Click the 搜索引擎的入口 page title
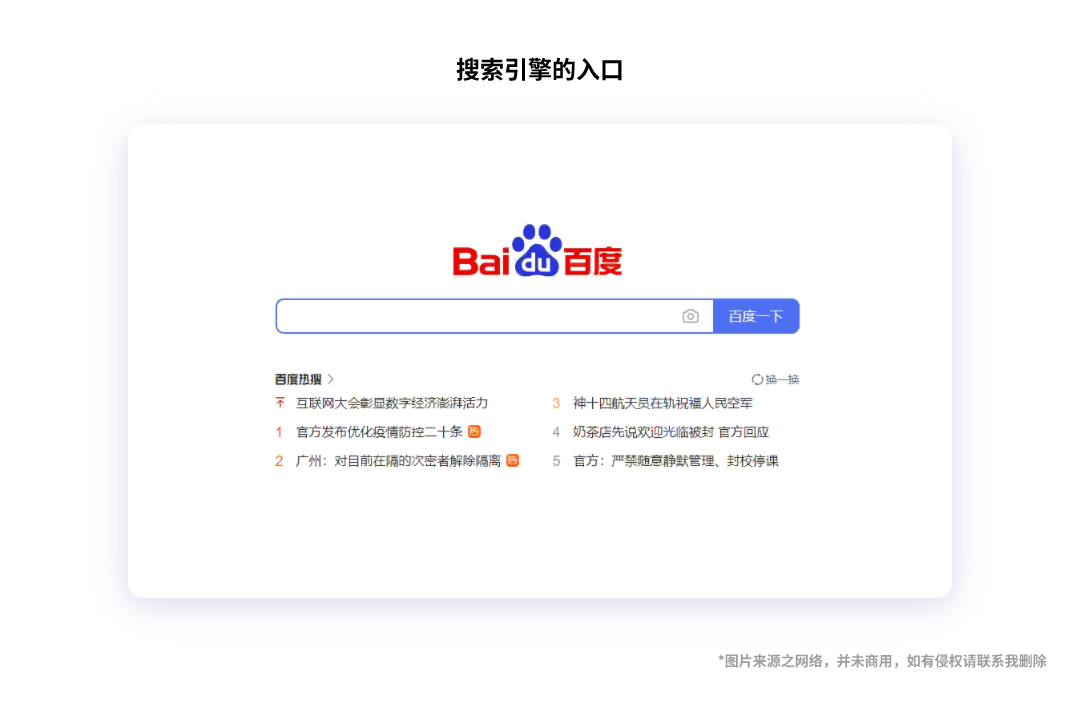Image resolution: width=1080 pixels, height=722 pixels. click(x=540, y=70)
